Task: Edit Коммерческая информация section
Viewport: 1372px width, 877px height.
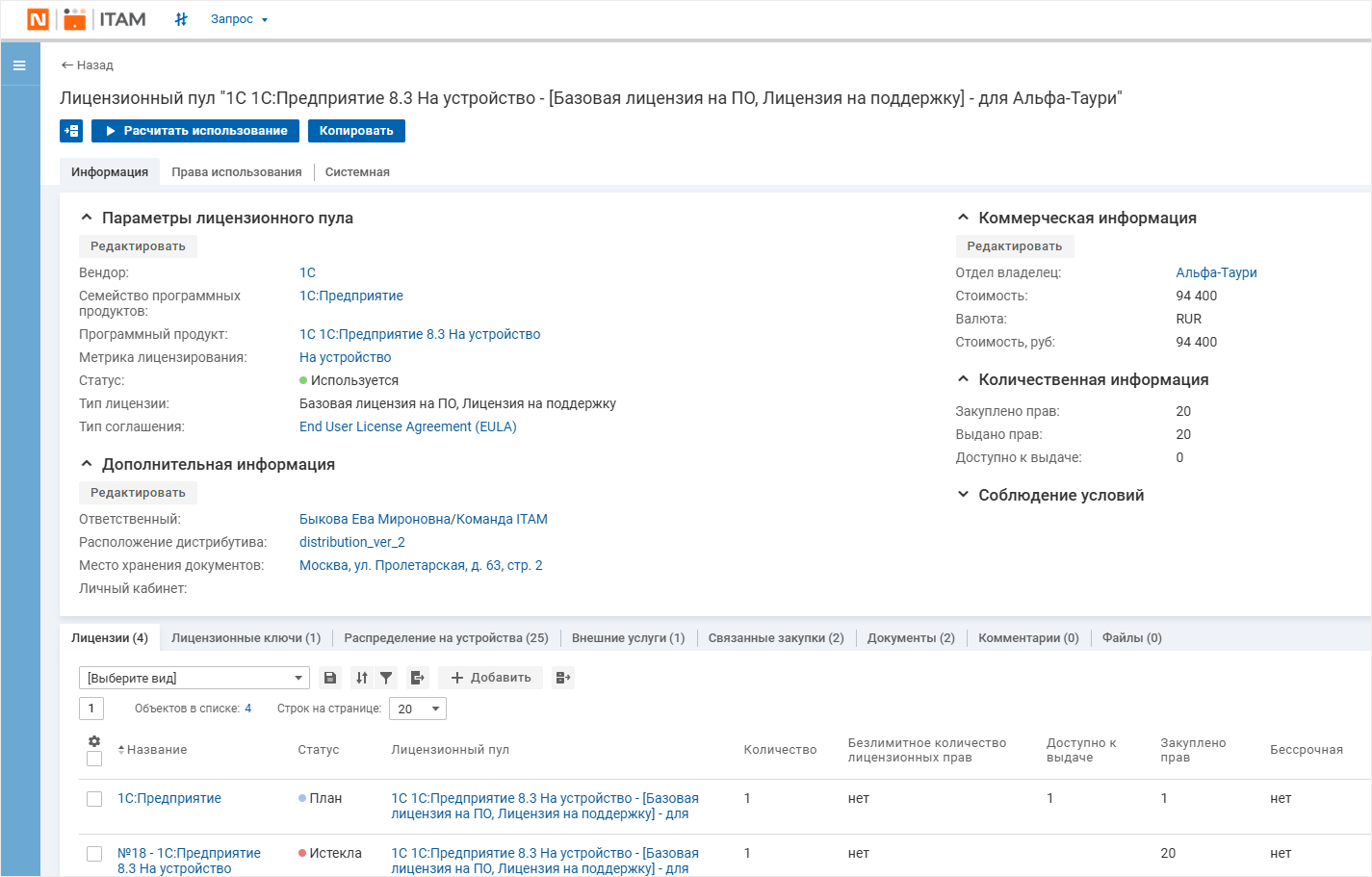Action: point(1015,246)
